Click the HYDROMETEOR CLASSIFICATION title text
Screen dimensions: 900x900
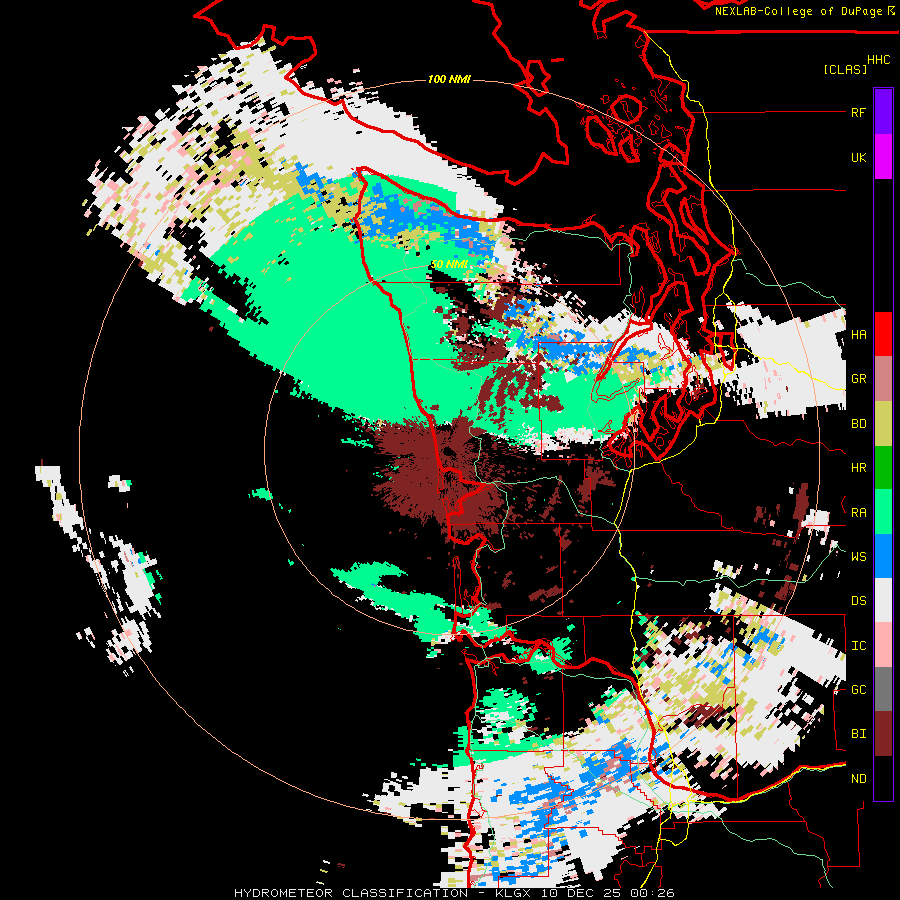[351, 893]
